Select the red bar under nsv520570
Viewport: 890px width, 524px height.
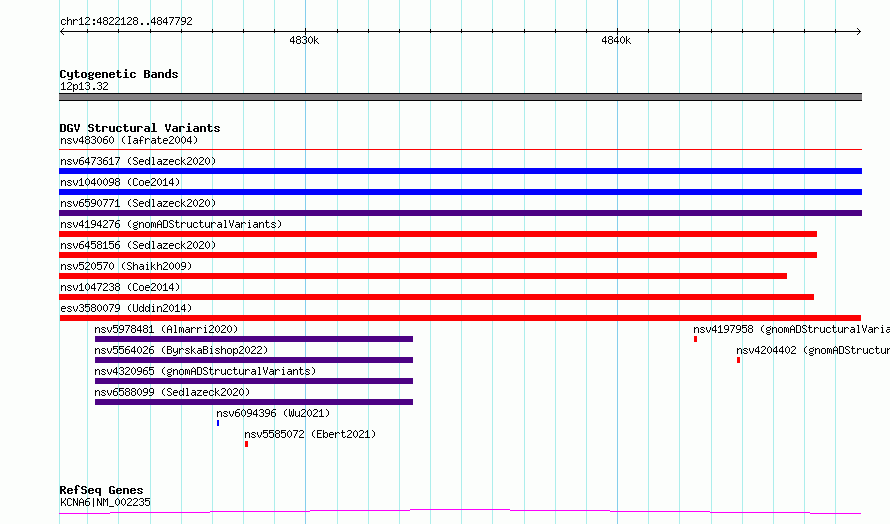423,276
